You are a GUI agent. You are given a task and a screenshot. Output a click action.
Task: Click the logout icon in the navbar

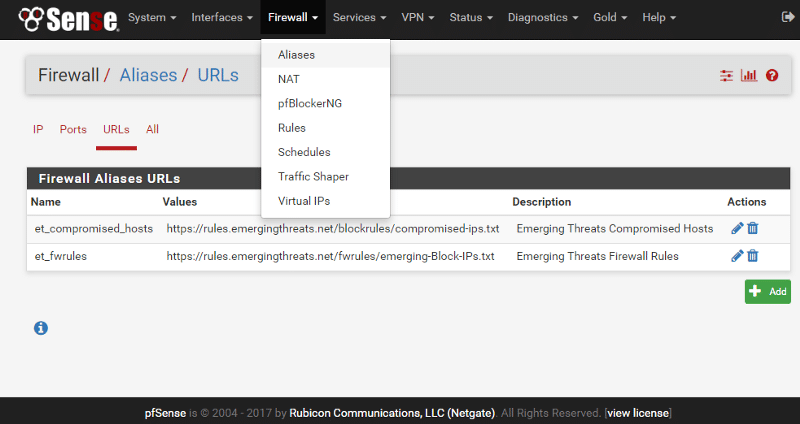(x=788, y=17)
